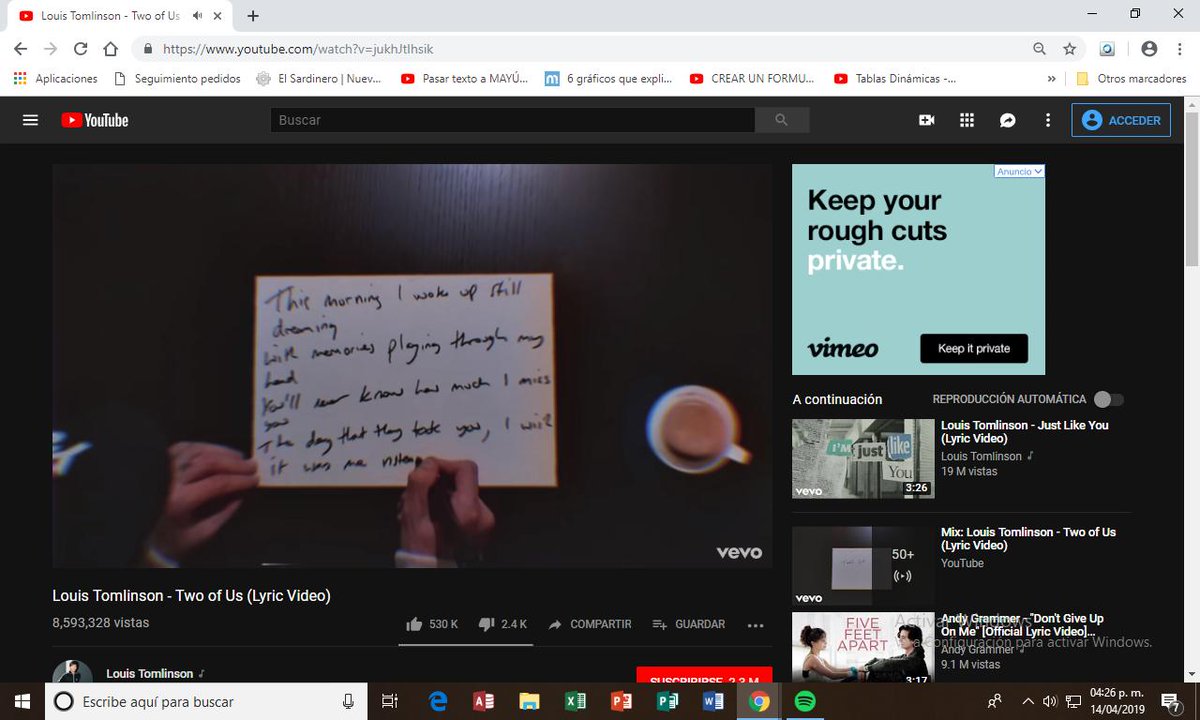Open a new browser tab with plus button
This screenshot has height=720, width=1200.
coord(253,16)
